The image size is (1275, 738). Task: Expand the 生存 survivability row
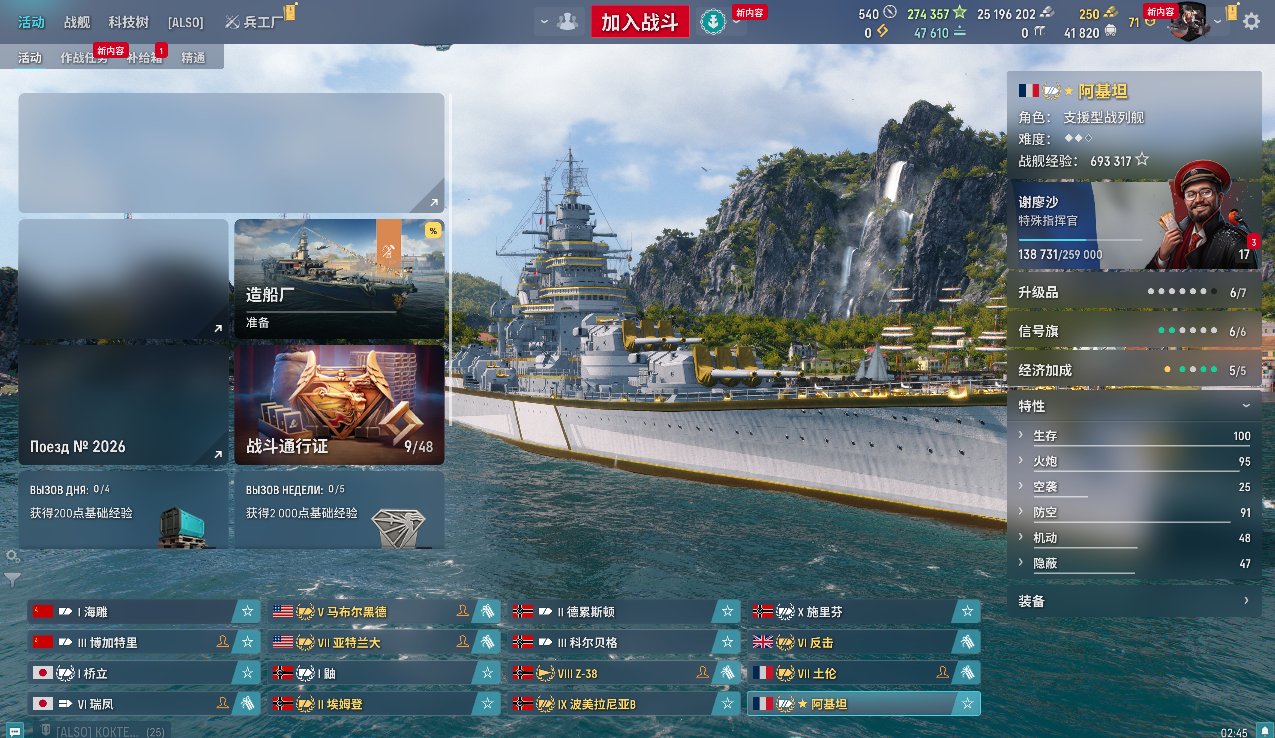pyautogui.click(x=1134, y=436)
